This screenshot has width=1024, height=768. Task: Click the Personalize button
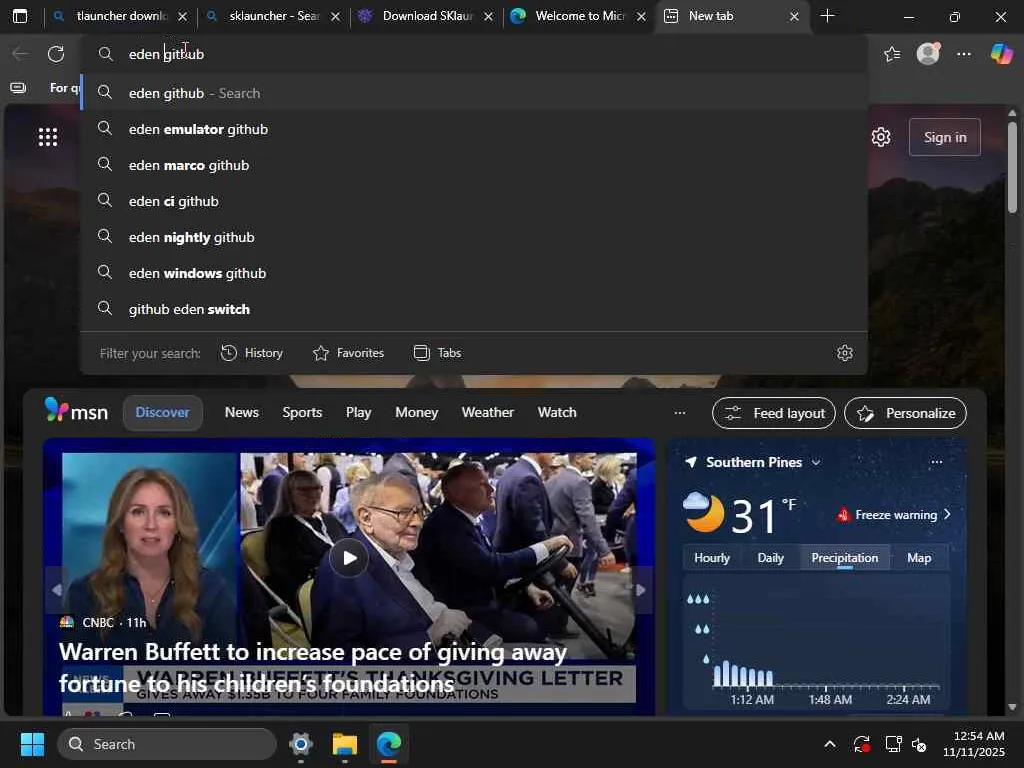point(906,413)
